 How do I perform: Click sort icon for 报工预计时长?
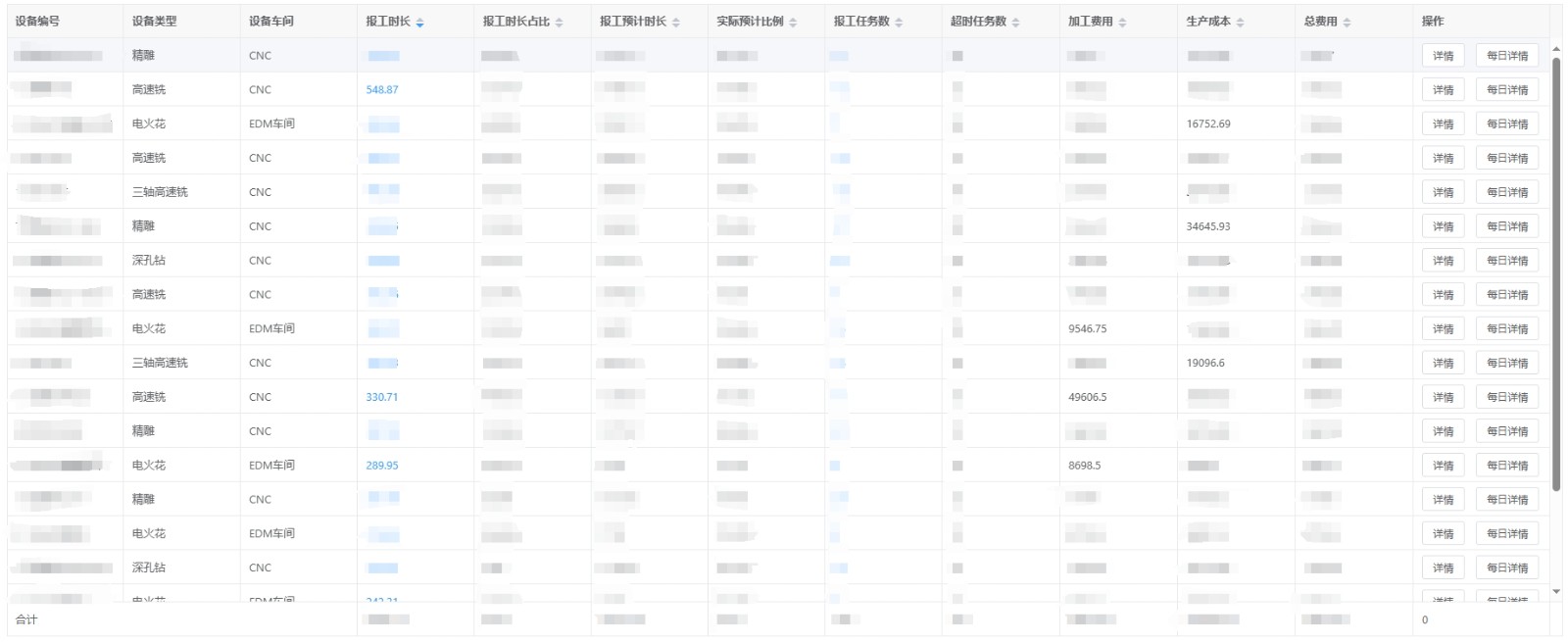675,23
